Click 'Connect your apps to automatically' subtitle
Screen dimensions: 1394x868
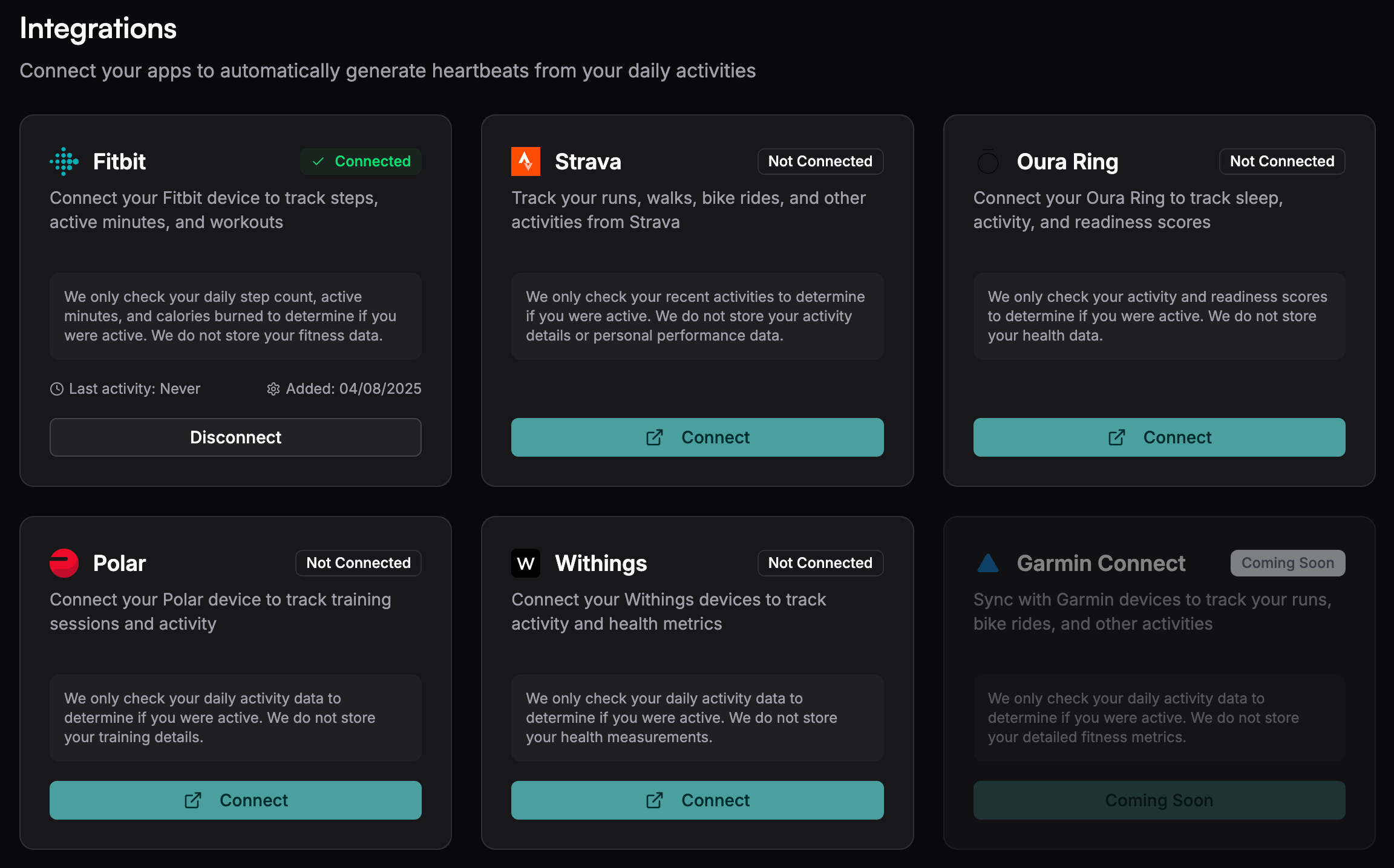pos(387,71)
